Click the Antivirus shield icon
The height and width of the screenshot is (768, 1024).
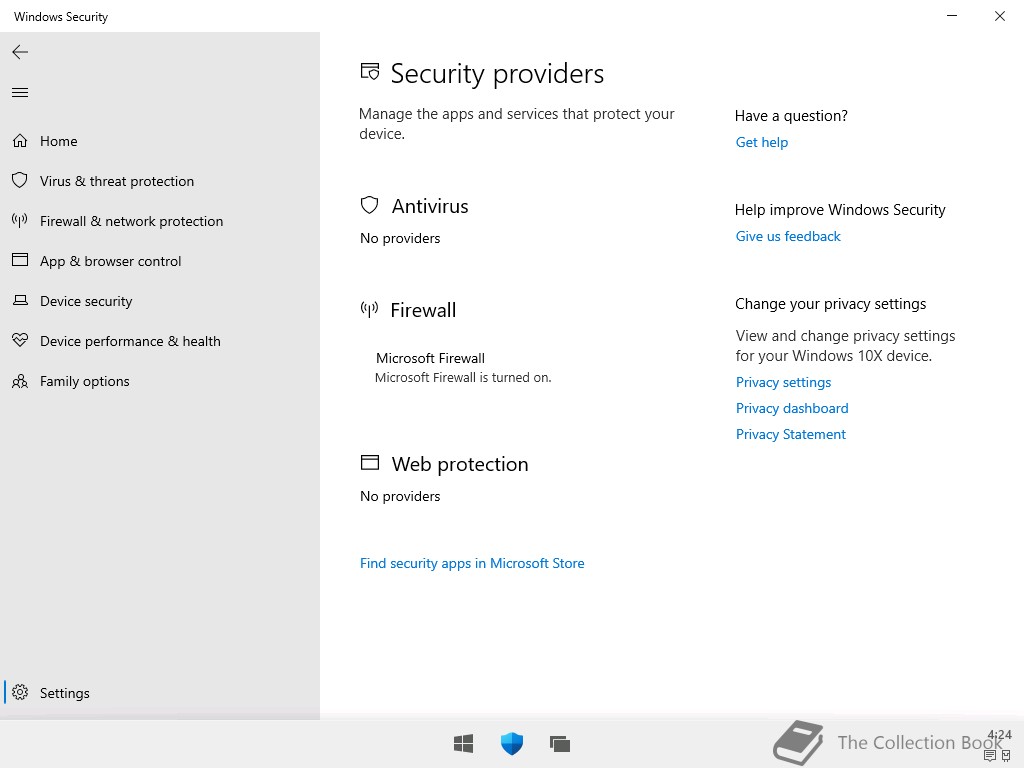(370, 205)
